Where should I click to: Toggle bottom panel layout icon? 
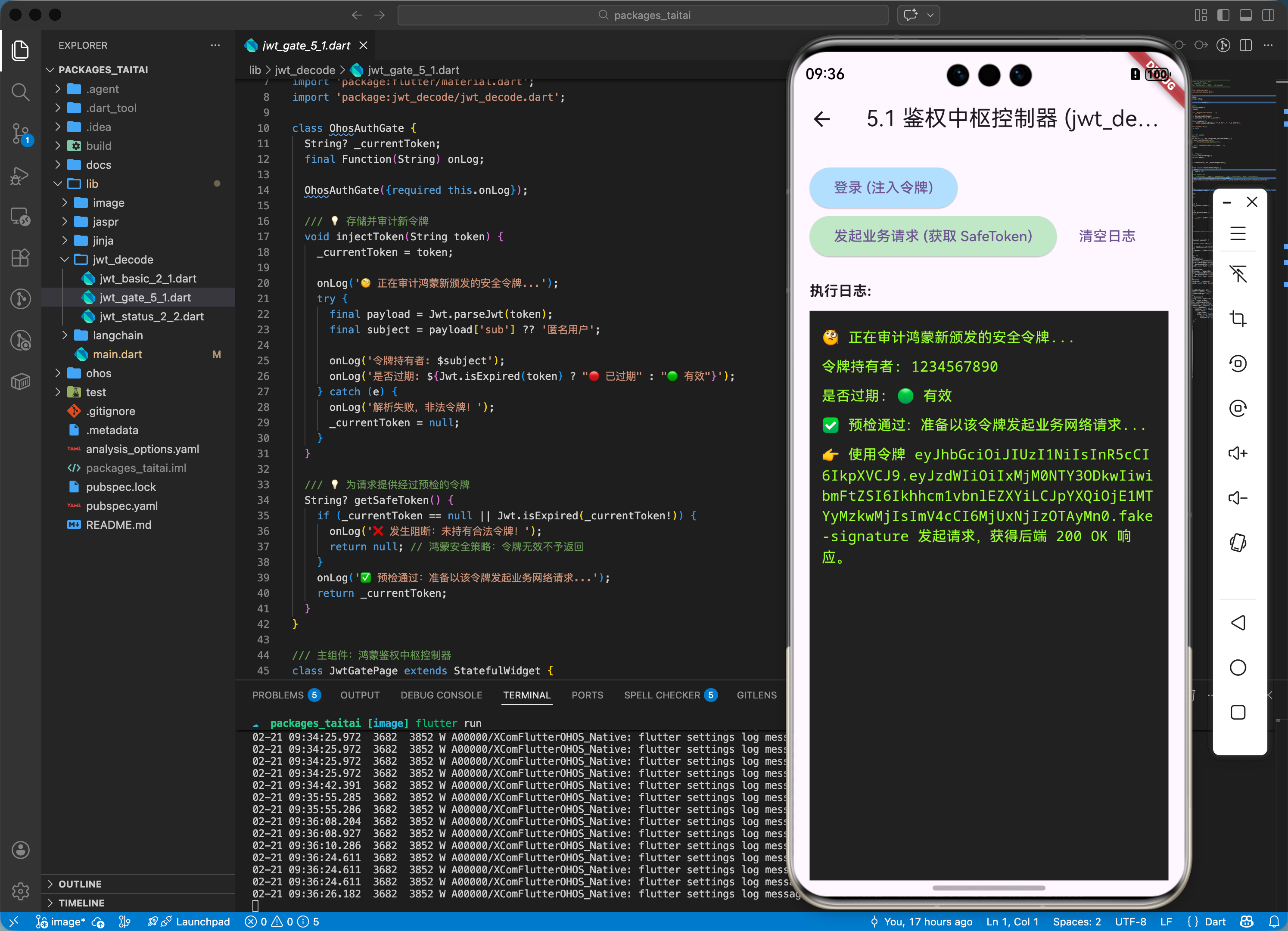click(1245, 16)
